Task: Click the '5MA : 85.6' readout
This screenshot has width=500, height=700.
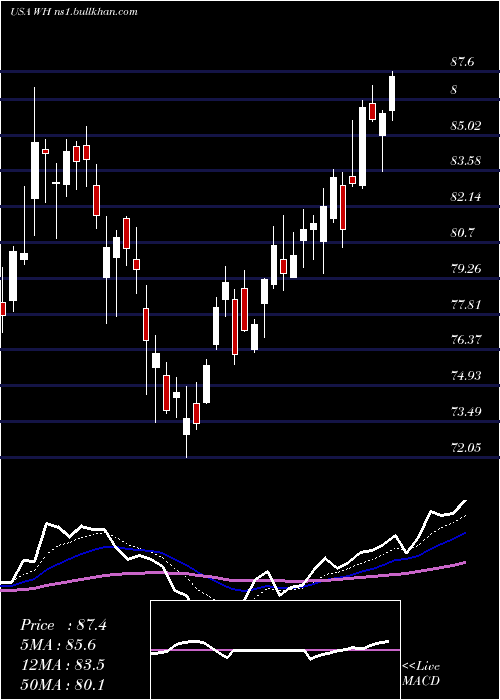Action: point(58,645)
